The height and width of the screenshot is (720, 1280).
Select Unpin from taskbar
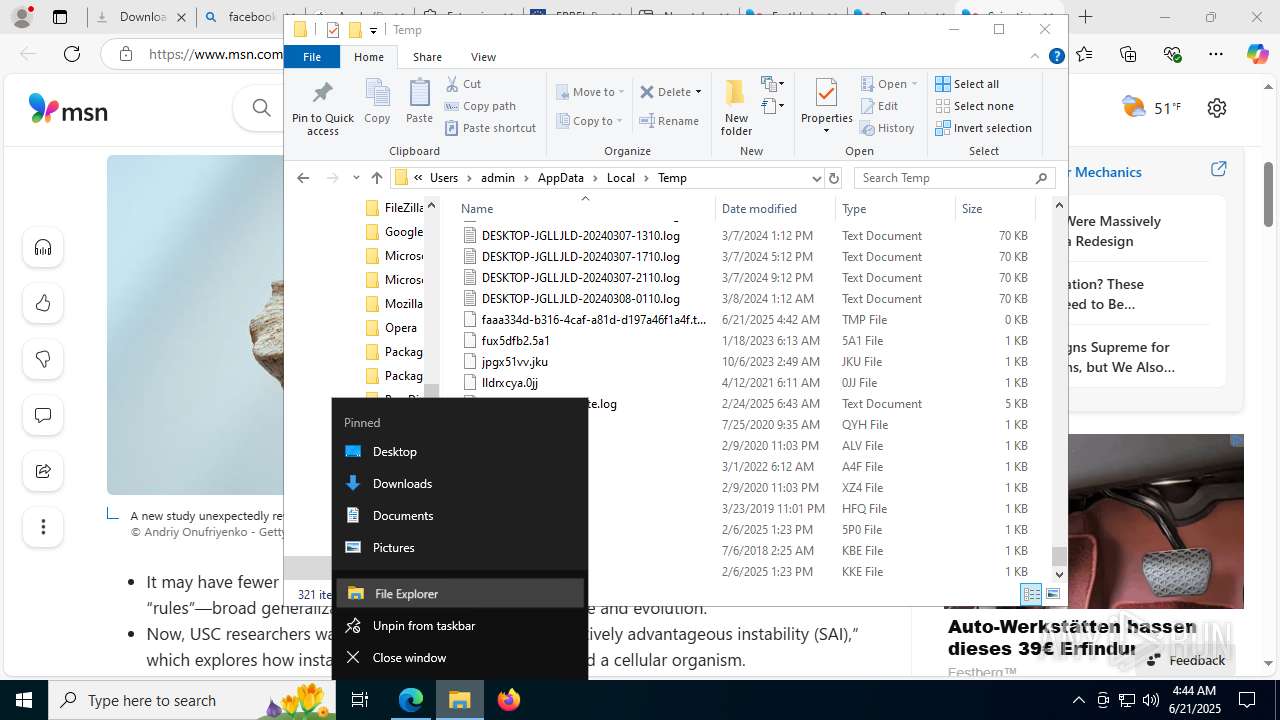(460, 626)
